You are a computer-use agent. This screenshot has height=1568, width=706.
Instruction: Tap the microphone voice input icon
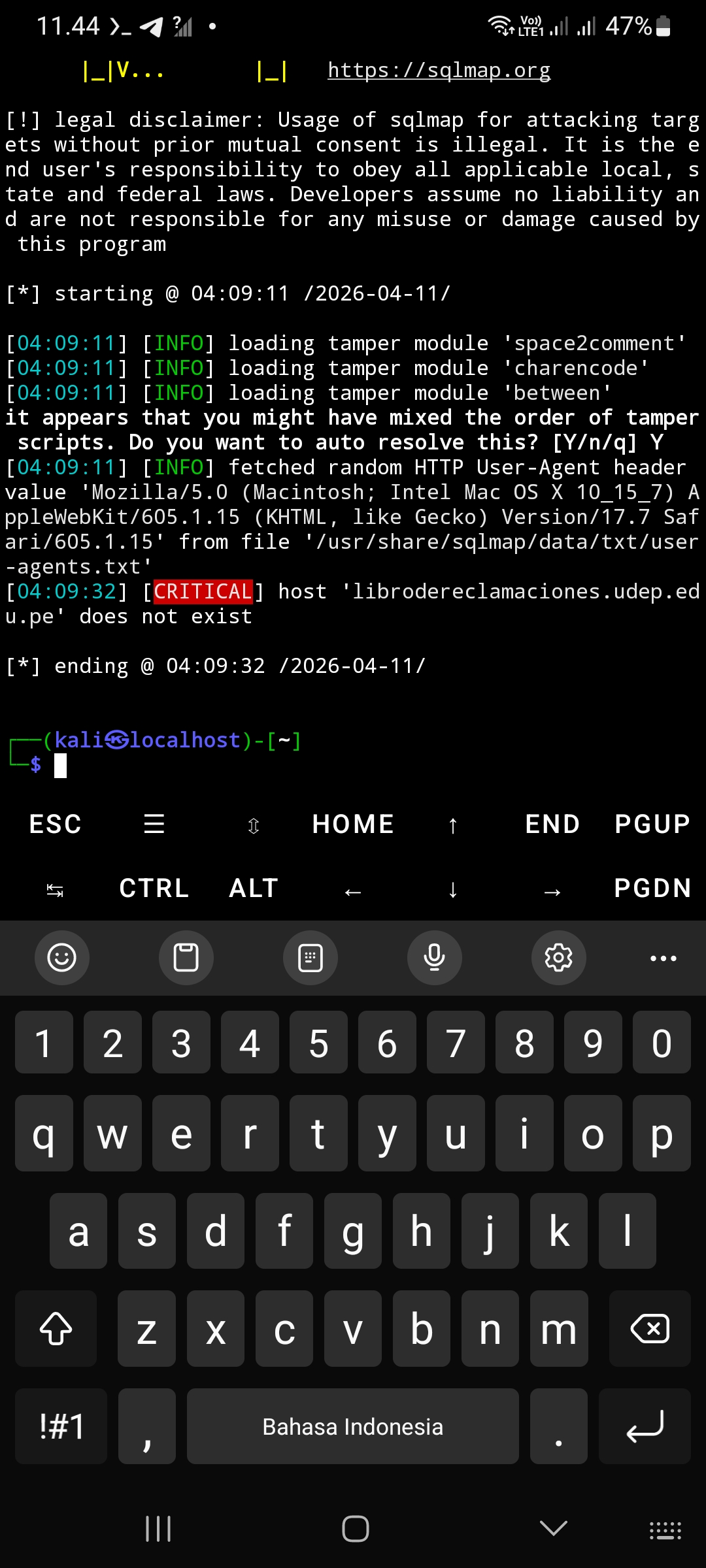[x=435, y=958]
